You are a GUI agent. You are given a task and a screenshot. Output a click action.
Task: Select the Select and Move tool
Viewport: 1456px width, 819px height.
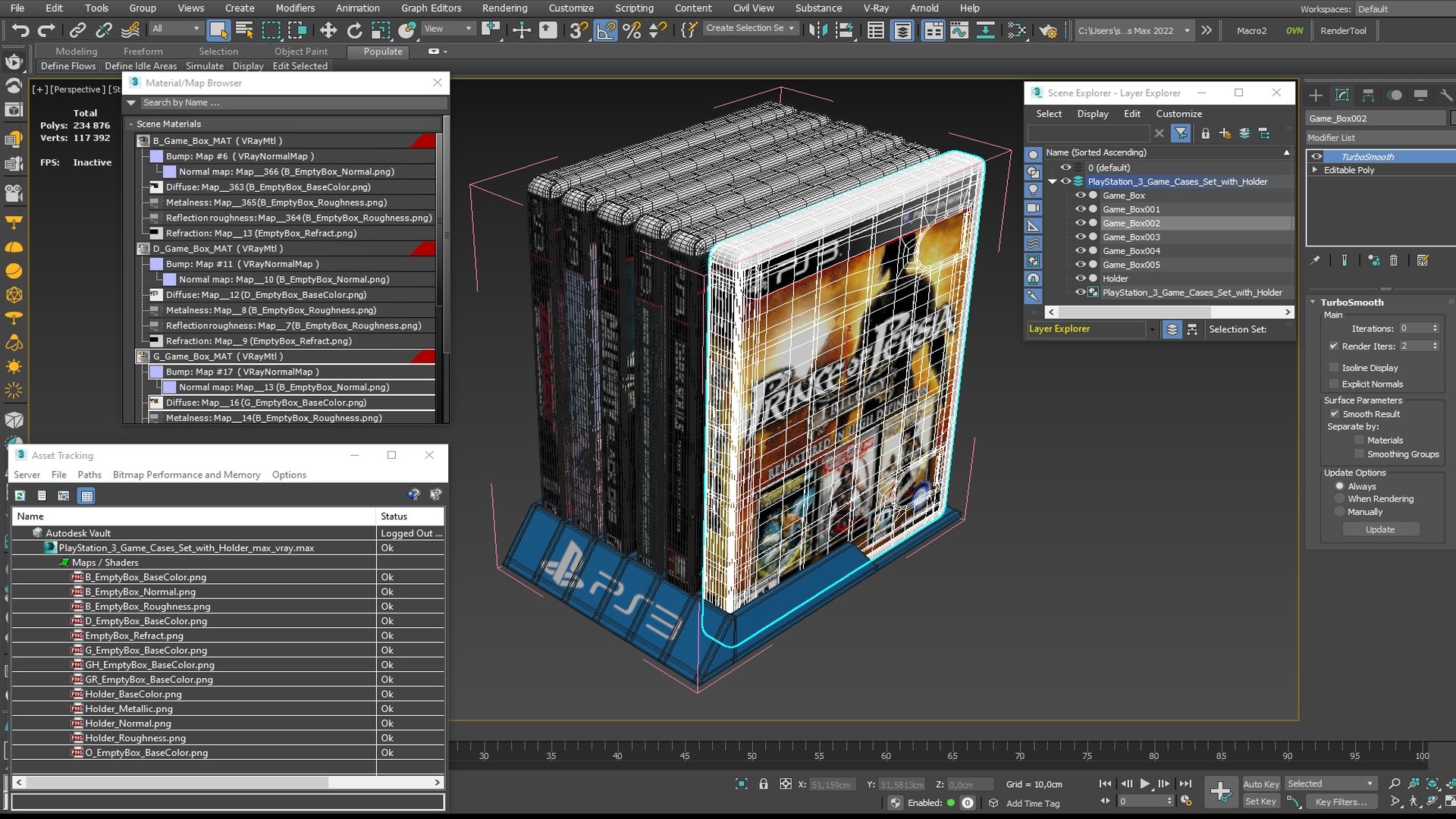328,30
